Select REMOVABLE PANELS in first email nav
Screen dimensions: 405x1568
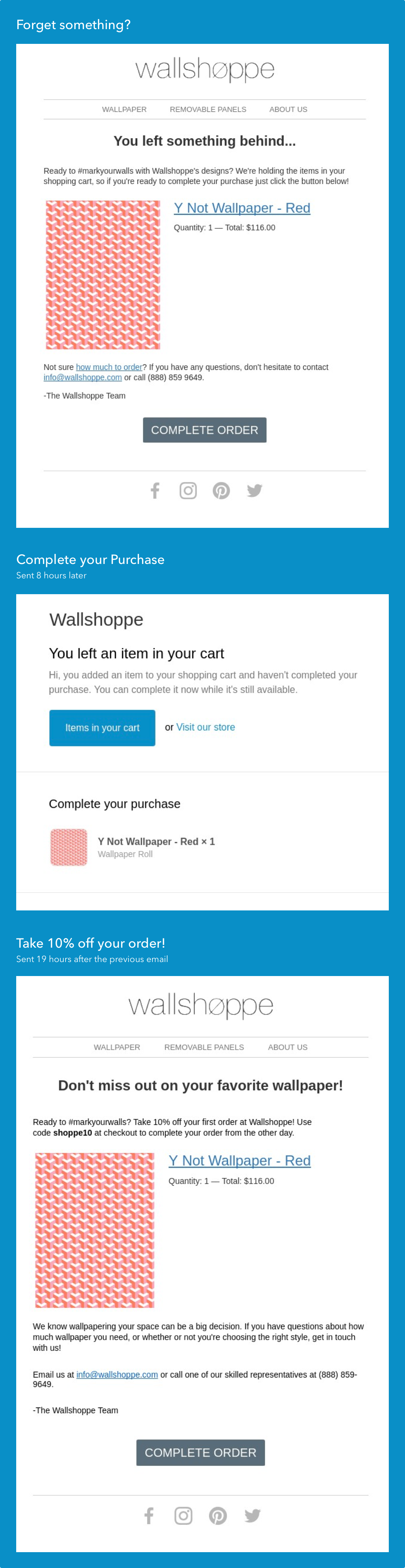click(x=208, y=109)
